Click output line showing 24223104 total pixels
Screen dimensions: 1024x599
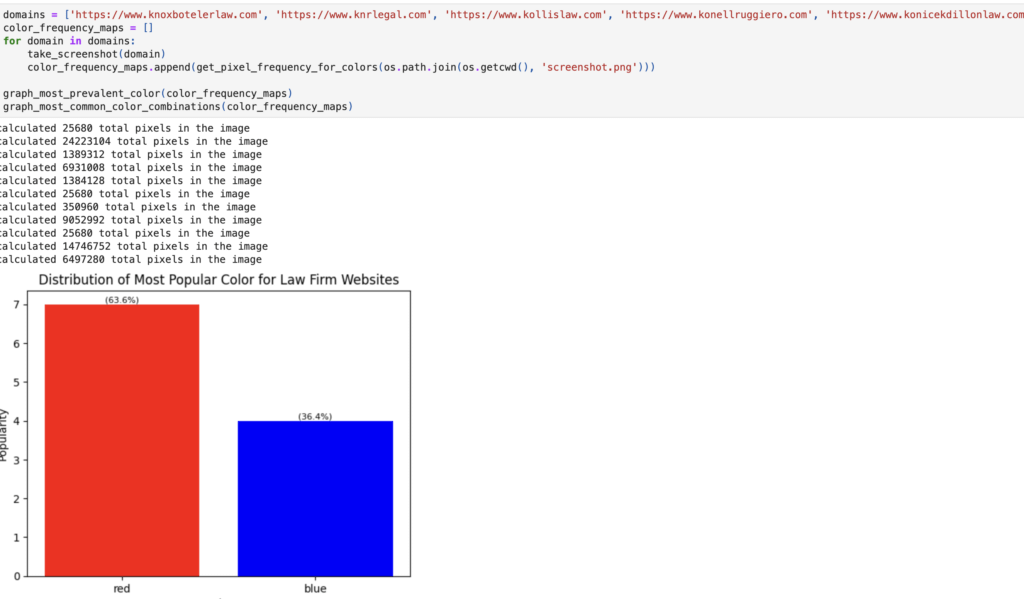pyautogui.click(x=132, y=141)
